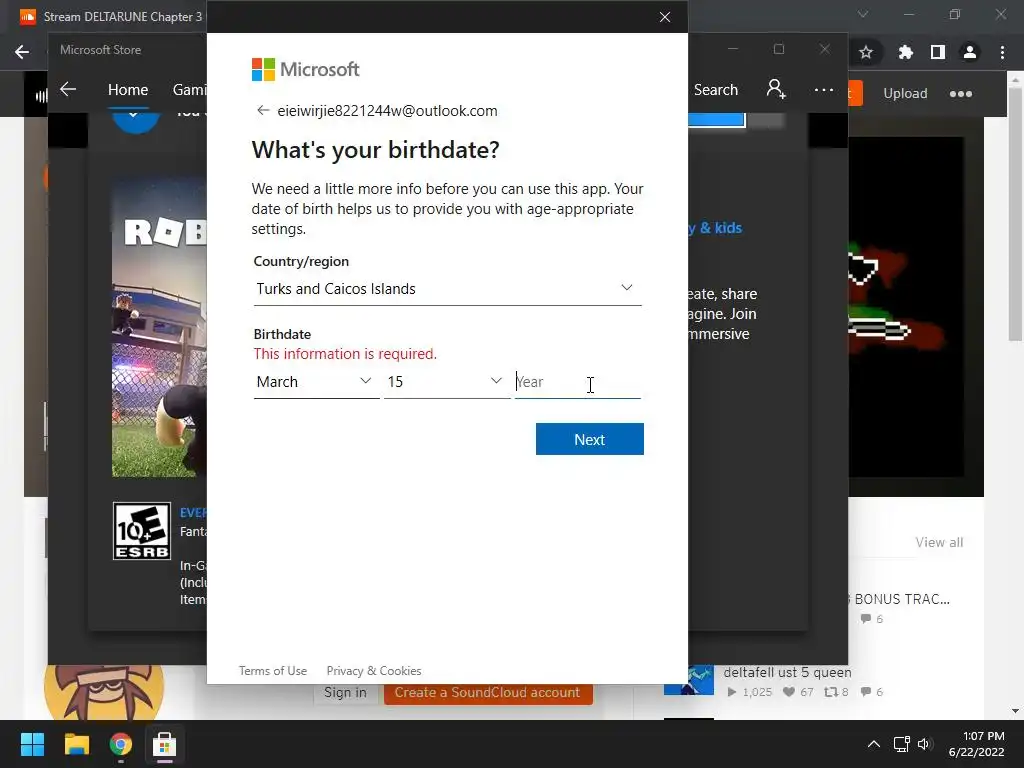Viewport: 1024px width, 768px height.
Task: Go back from the email address arrow
Action: point(263,110)
